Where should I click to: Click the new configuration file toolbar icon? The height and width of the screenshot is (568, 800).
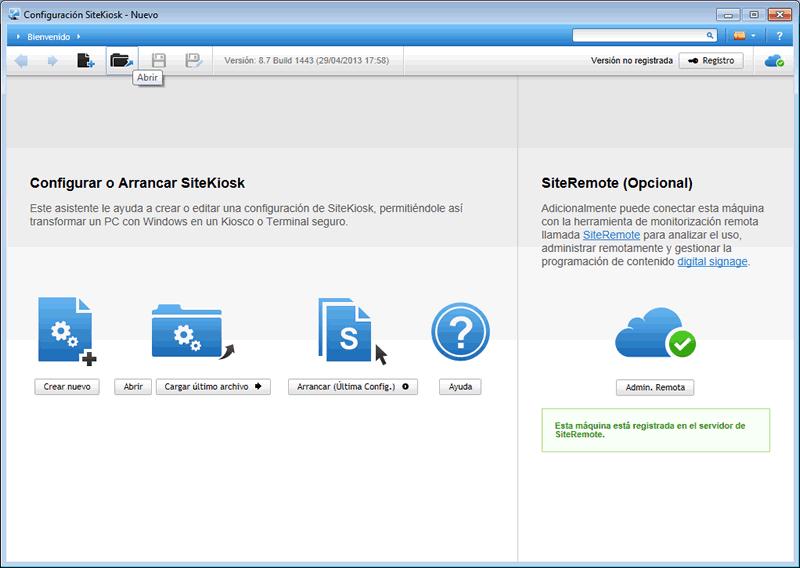(86, 61)
